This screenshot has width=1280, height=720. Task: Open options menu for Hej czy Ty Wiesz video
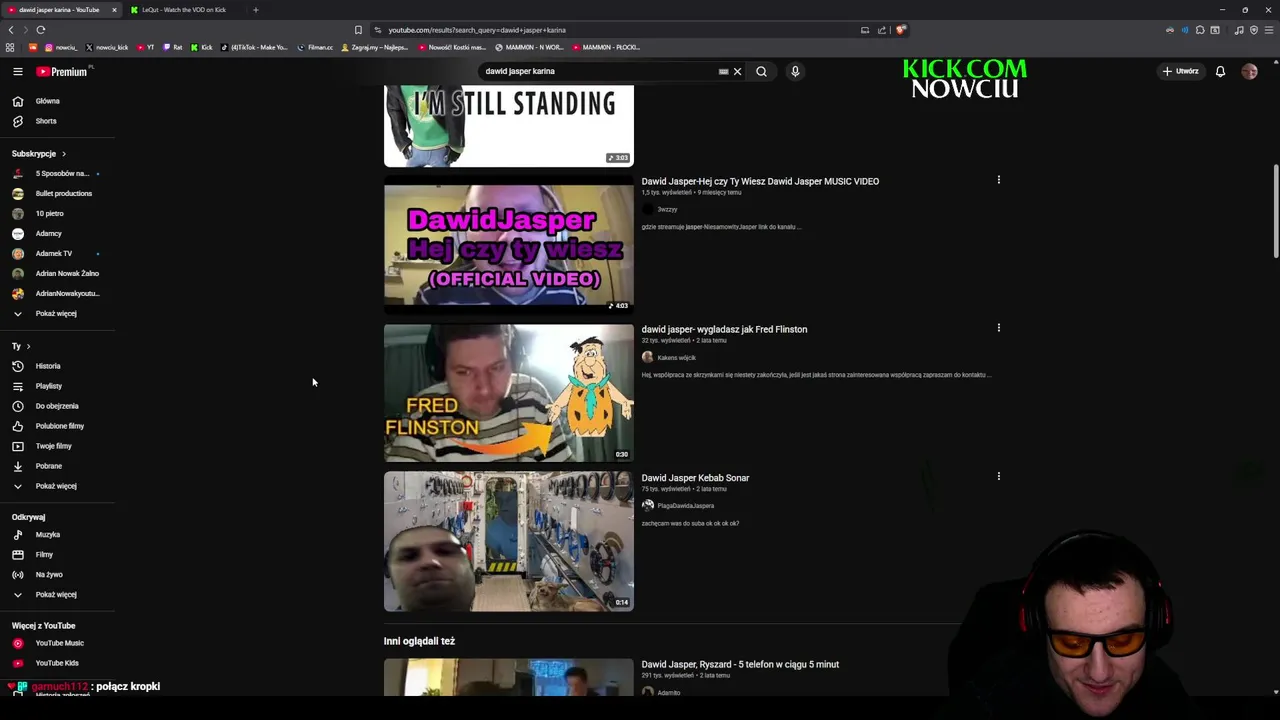click(998, 180)
